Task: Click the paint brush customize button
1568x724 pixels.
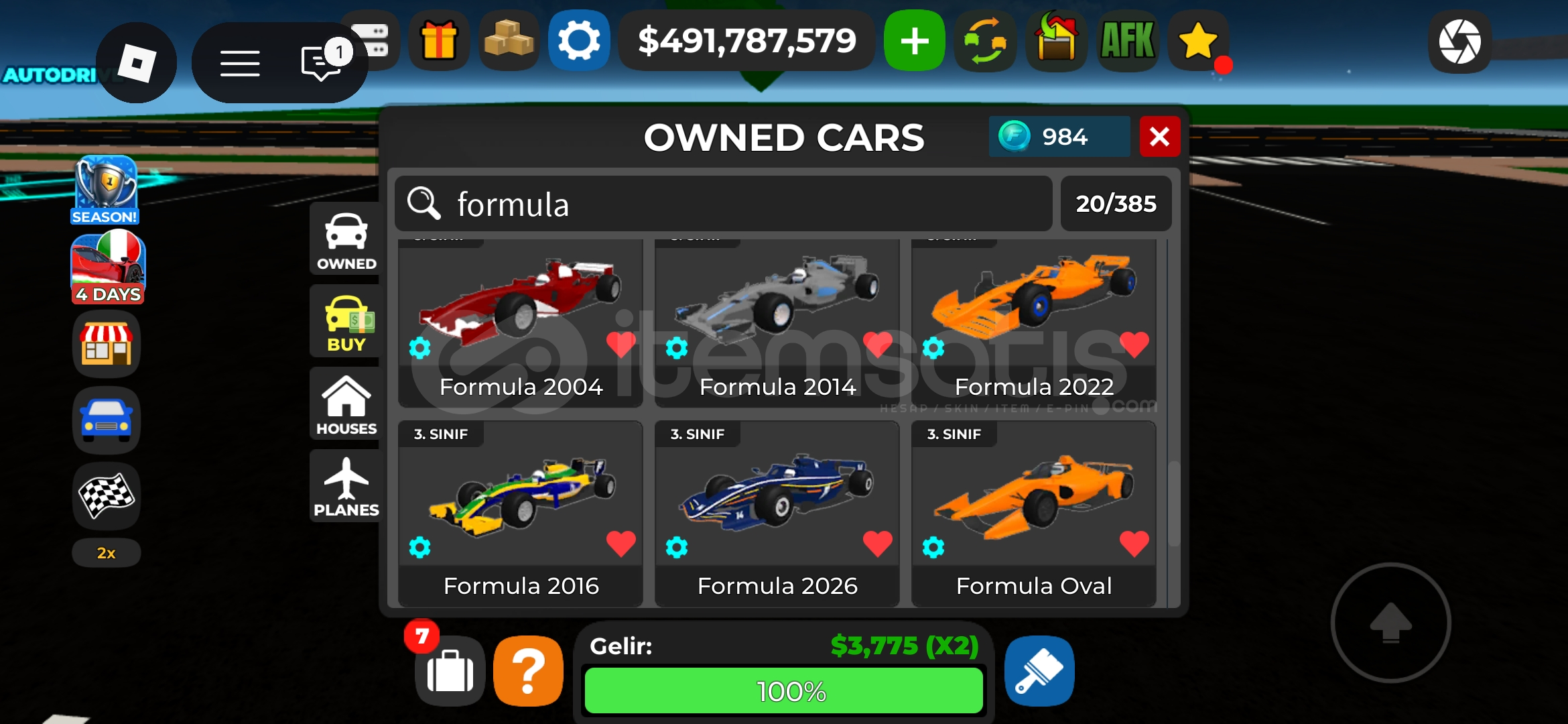Action: 1039,671
